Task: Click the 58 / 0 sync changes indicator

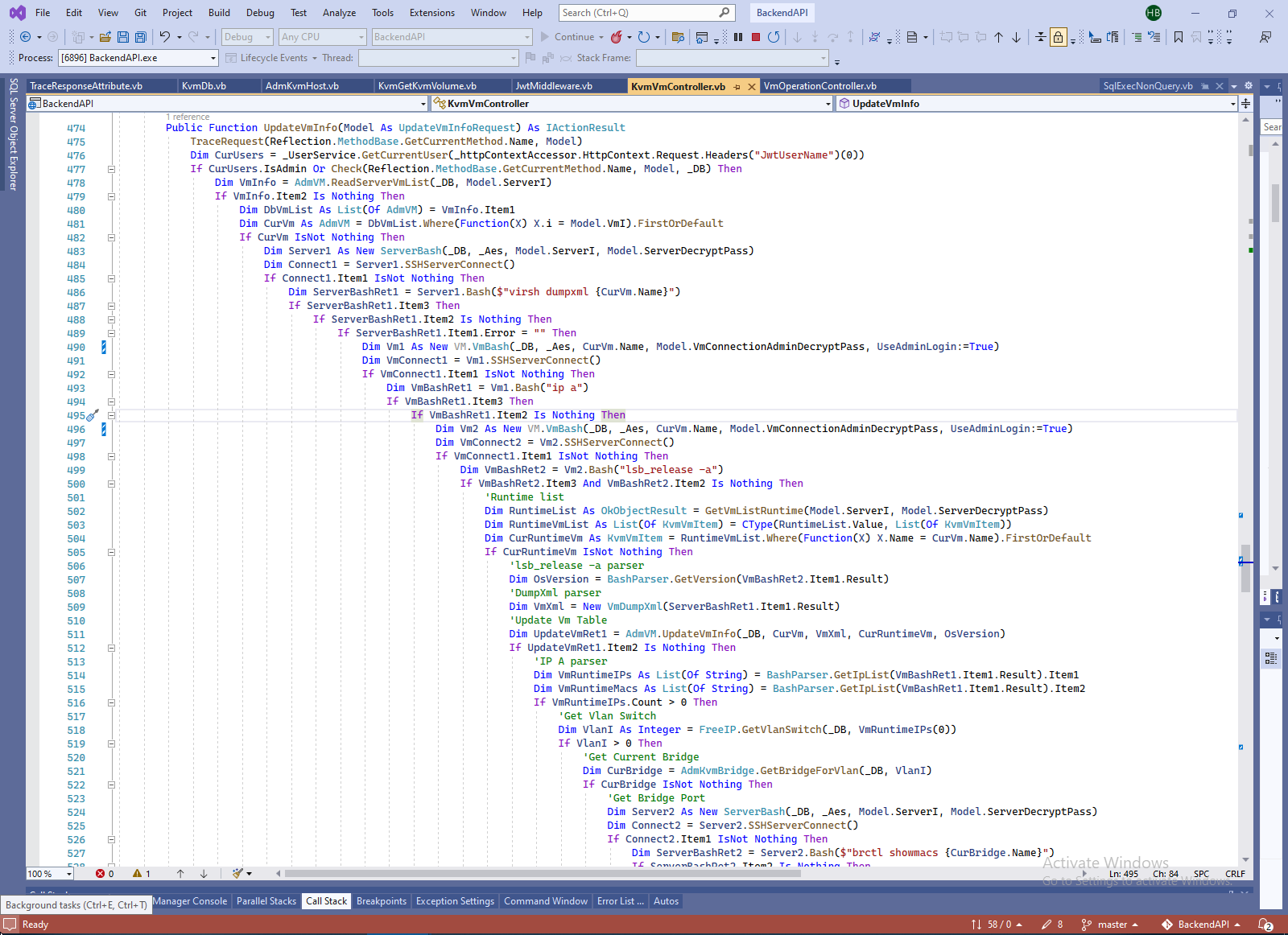Action: click(997, 925)
